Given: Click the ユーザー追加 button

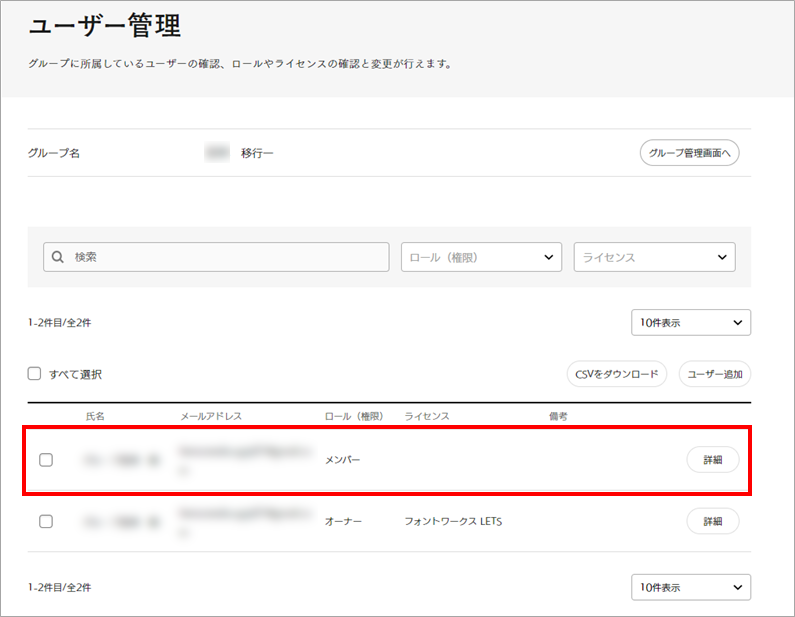Looking at the screenshot, I should 714,374.
